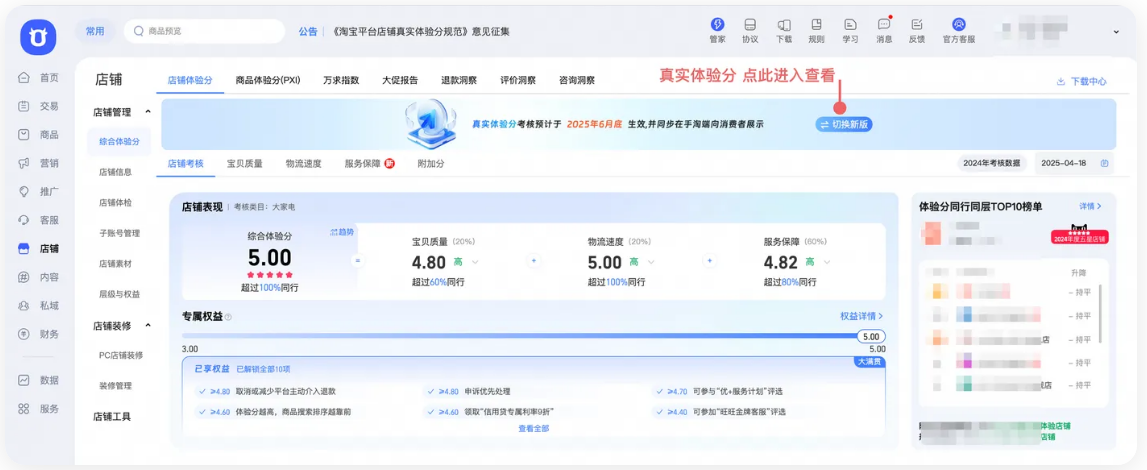Open 客服 in the left sidebar
Image resolution: width=1147 pixels, height=470 pixels.
pos(39,220)
